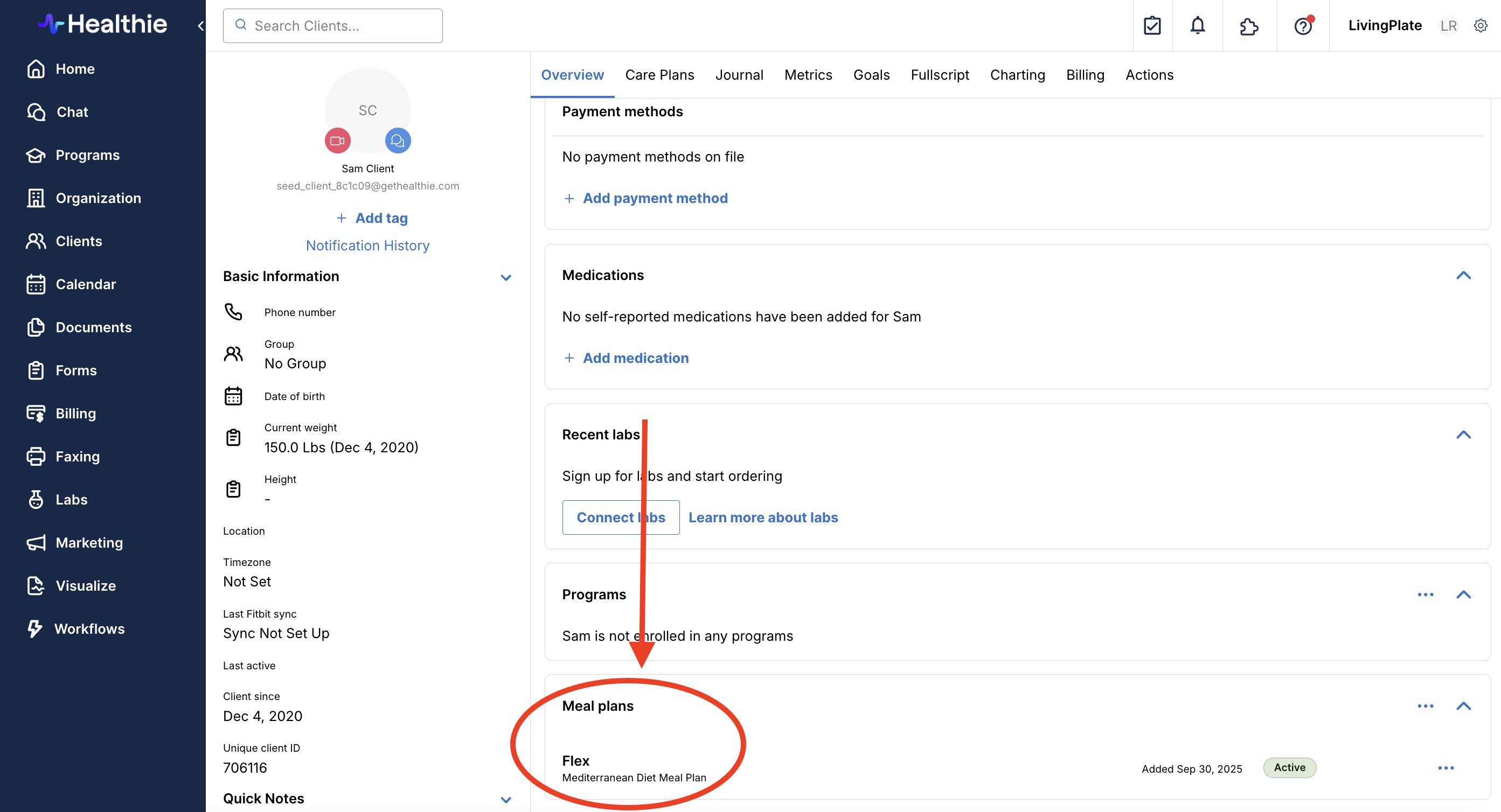Switch to the Care Plans tab

pos(659,74)
